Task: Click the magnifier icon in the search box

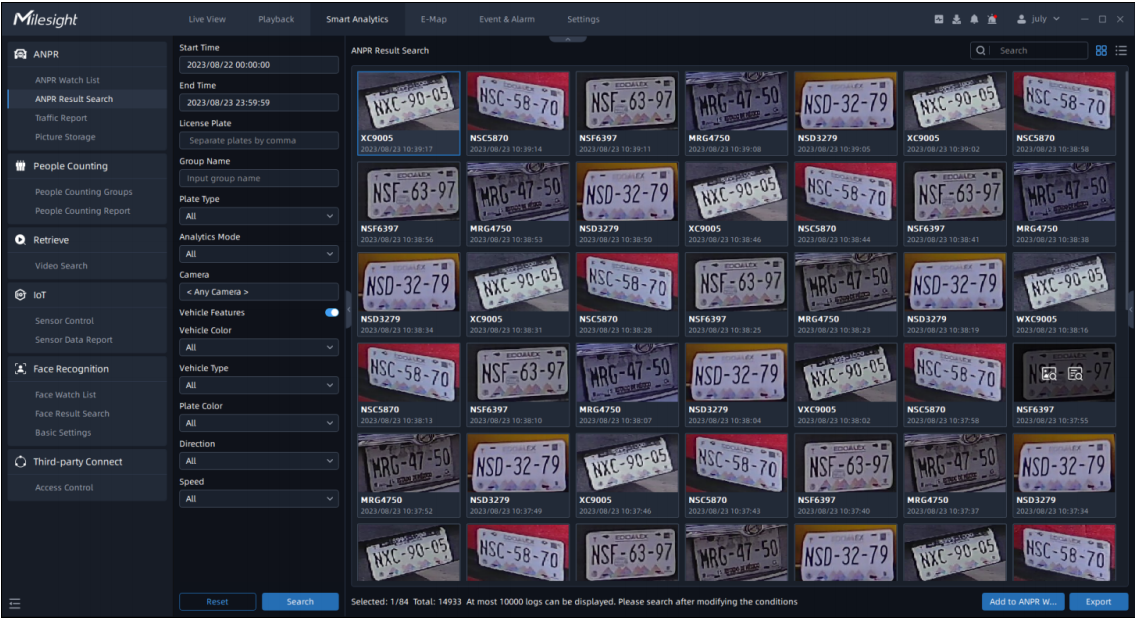Action: click(981, 51)
